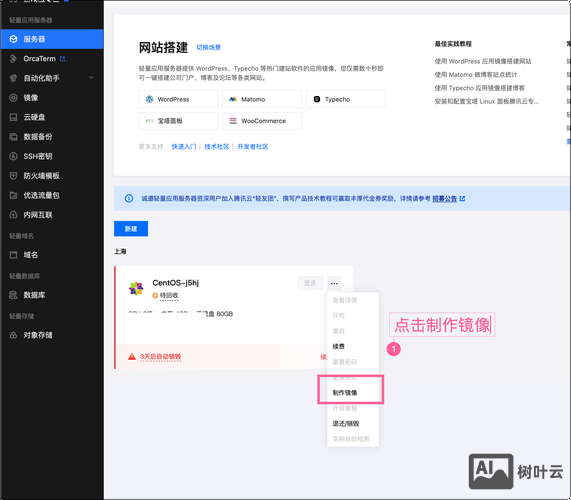The width and height of the screenshot is (571, 500).
Task: Click the 登录 button on instance card
Action: coord(310,283)
